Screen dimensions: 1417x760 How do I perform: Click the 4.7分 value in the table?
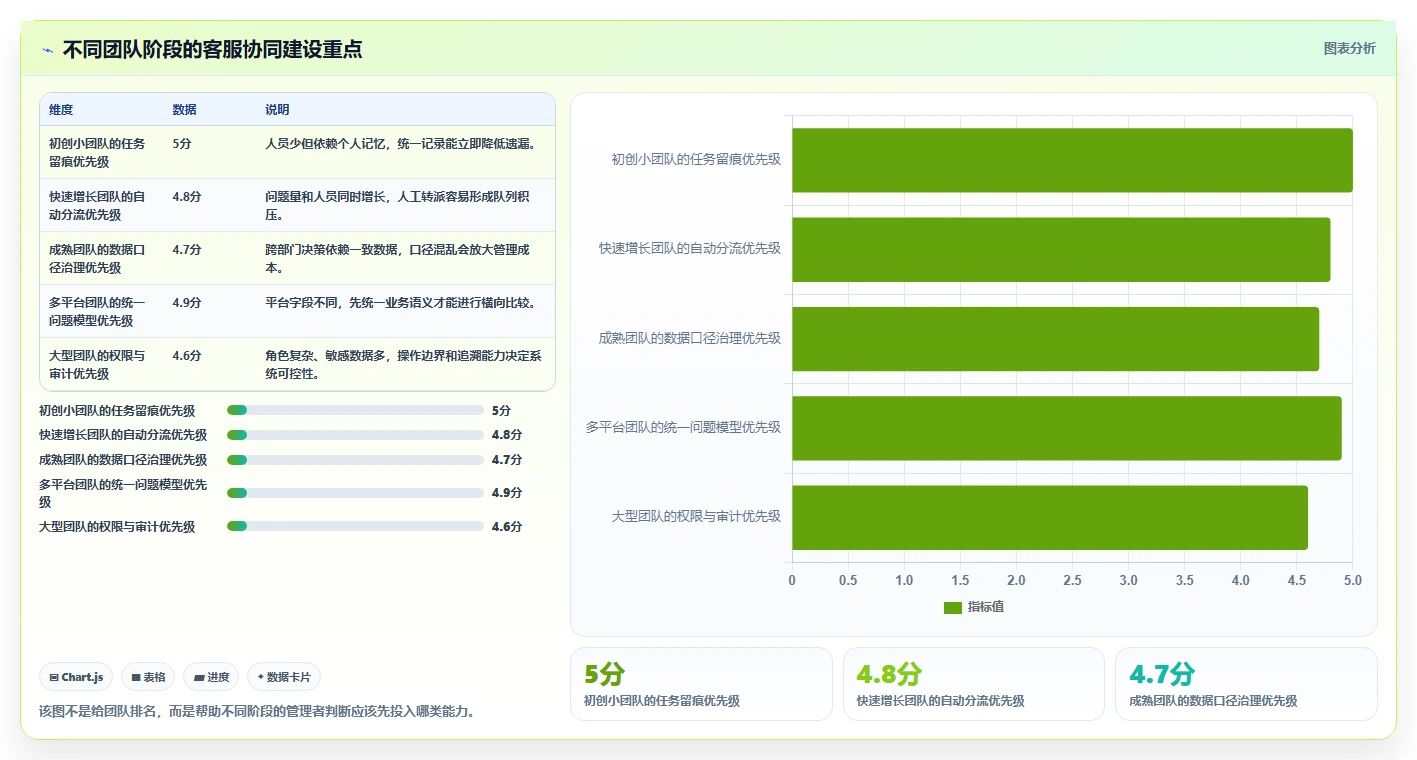tap(187, 249)
